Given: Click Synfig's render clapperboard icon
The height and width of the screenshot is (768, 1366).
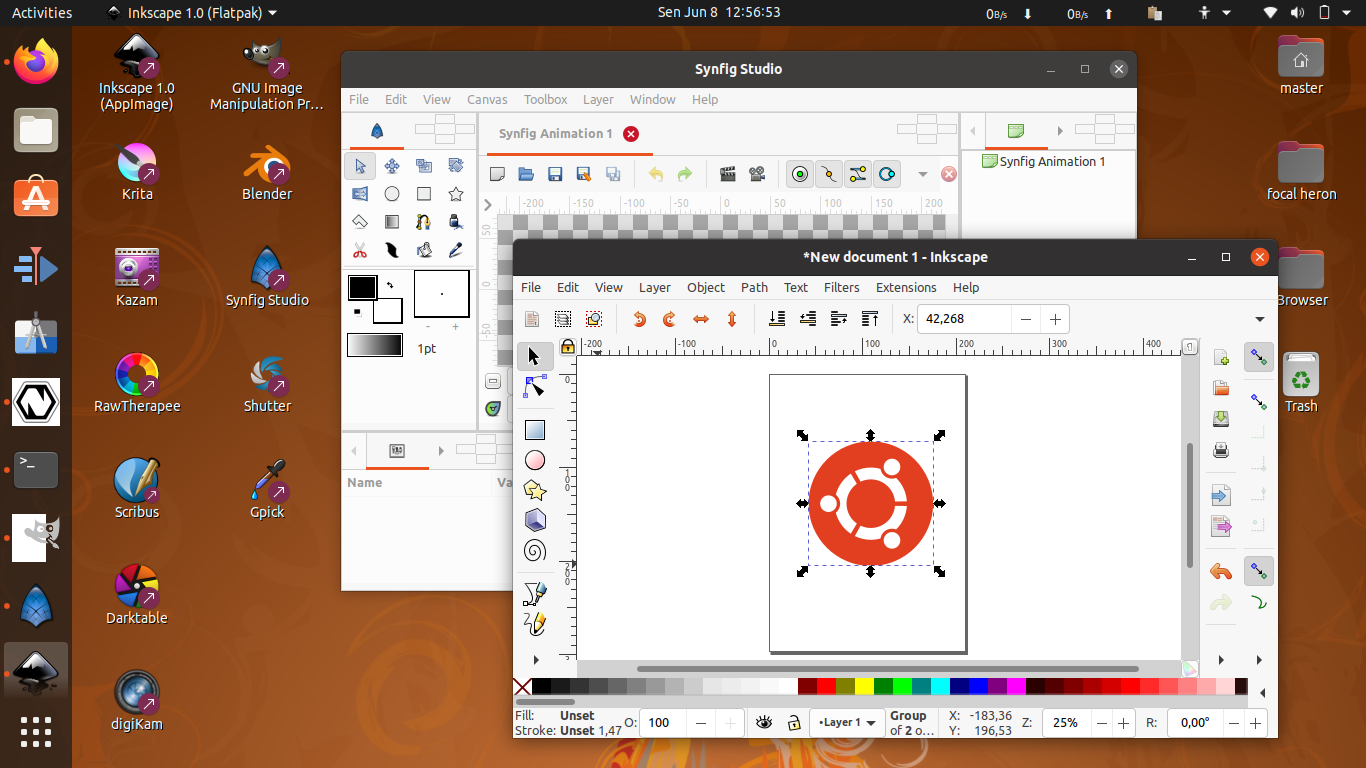Looking at the screenshot, I should click(x=728, y=174).
